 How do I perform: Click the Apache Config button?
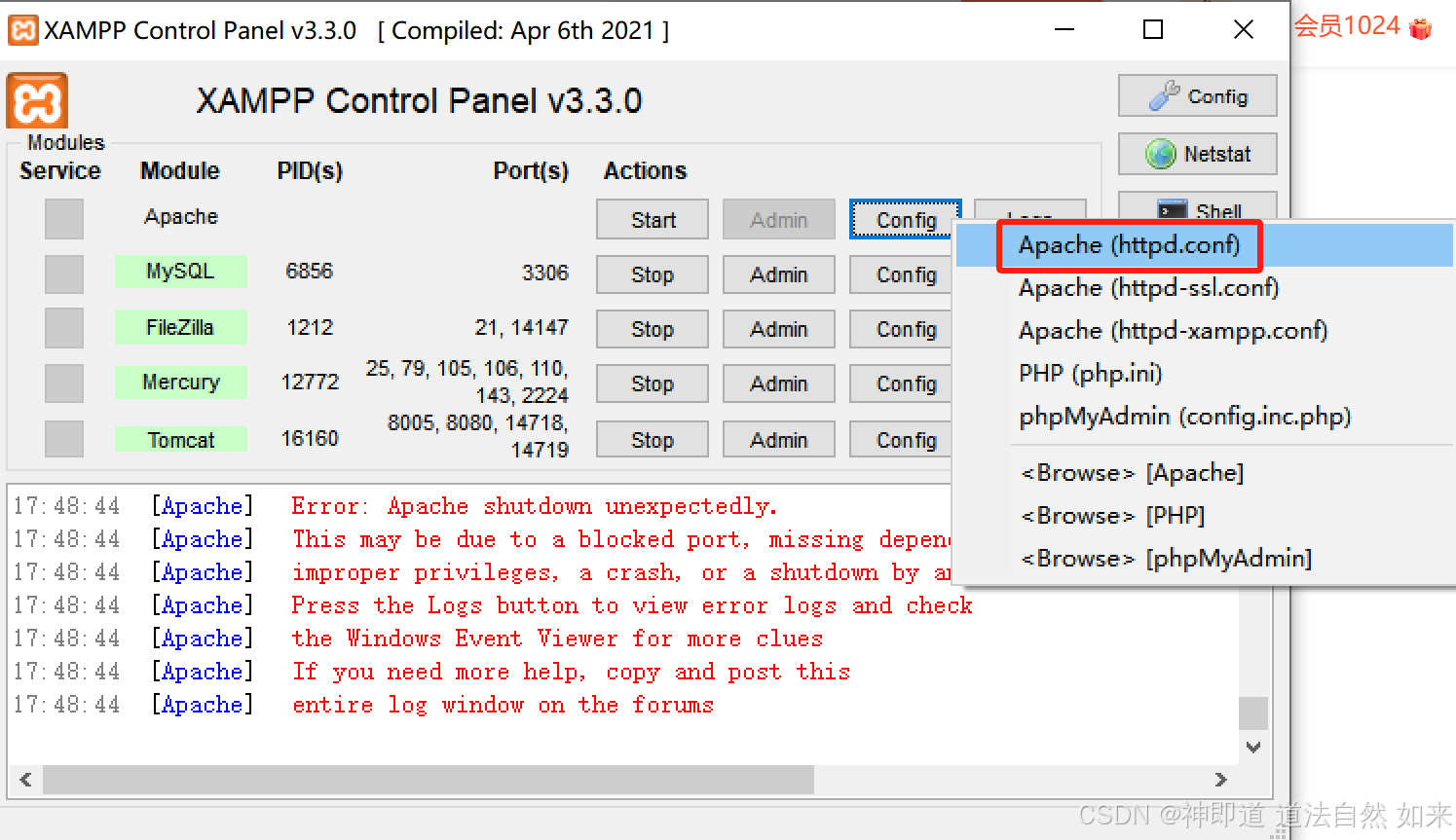tap(906, 220)
